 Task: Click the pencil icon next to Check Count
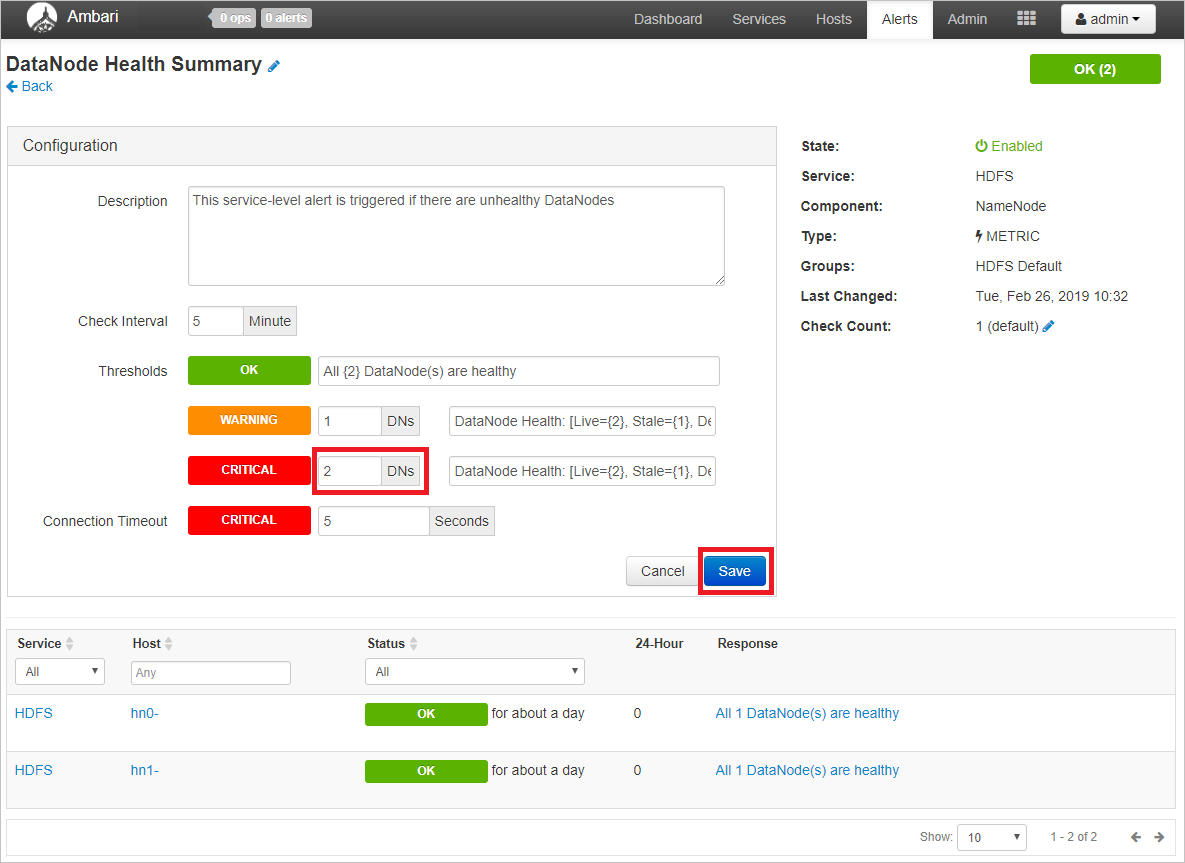[x=1048, y=326]
